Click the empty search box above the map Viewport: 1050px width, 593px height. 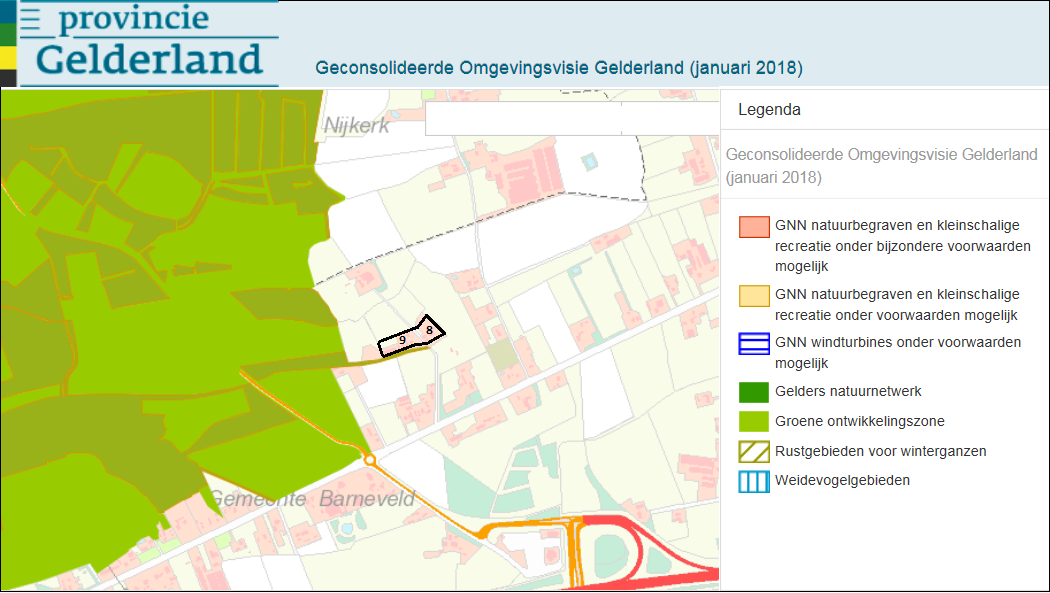click(x=573, y=118)
